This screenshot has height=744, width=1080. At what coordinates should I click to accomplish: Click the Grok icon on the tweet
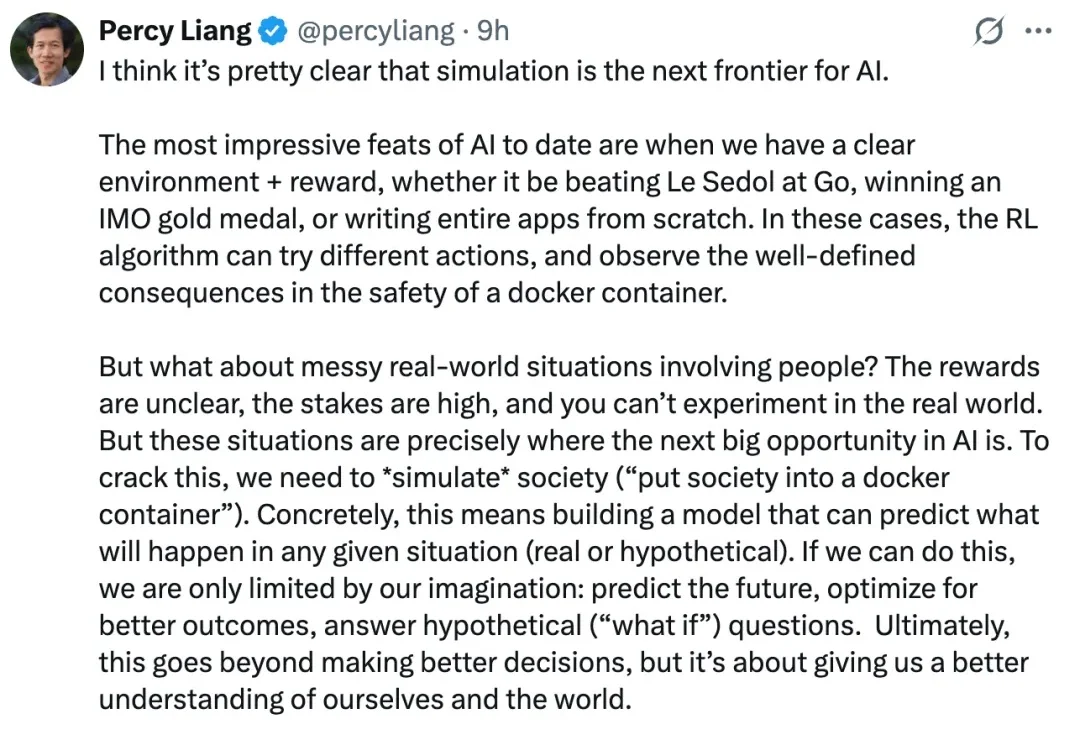tap(988, 33)
